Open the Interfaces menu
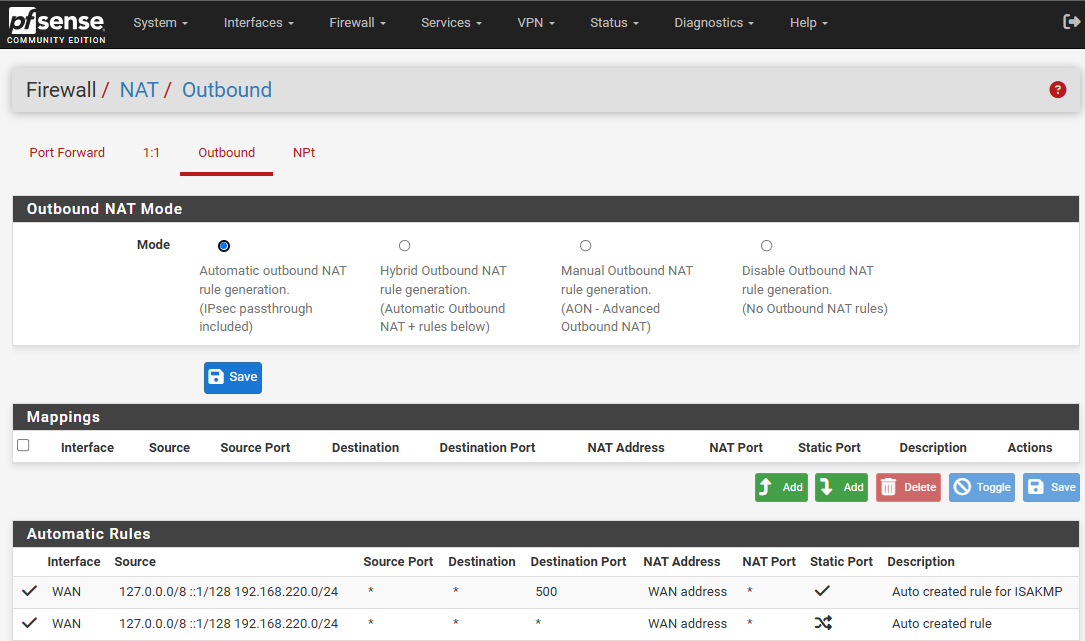1085x641 pixels. [259, 23]
